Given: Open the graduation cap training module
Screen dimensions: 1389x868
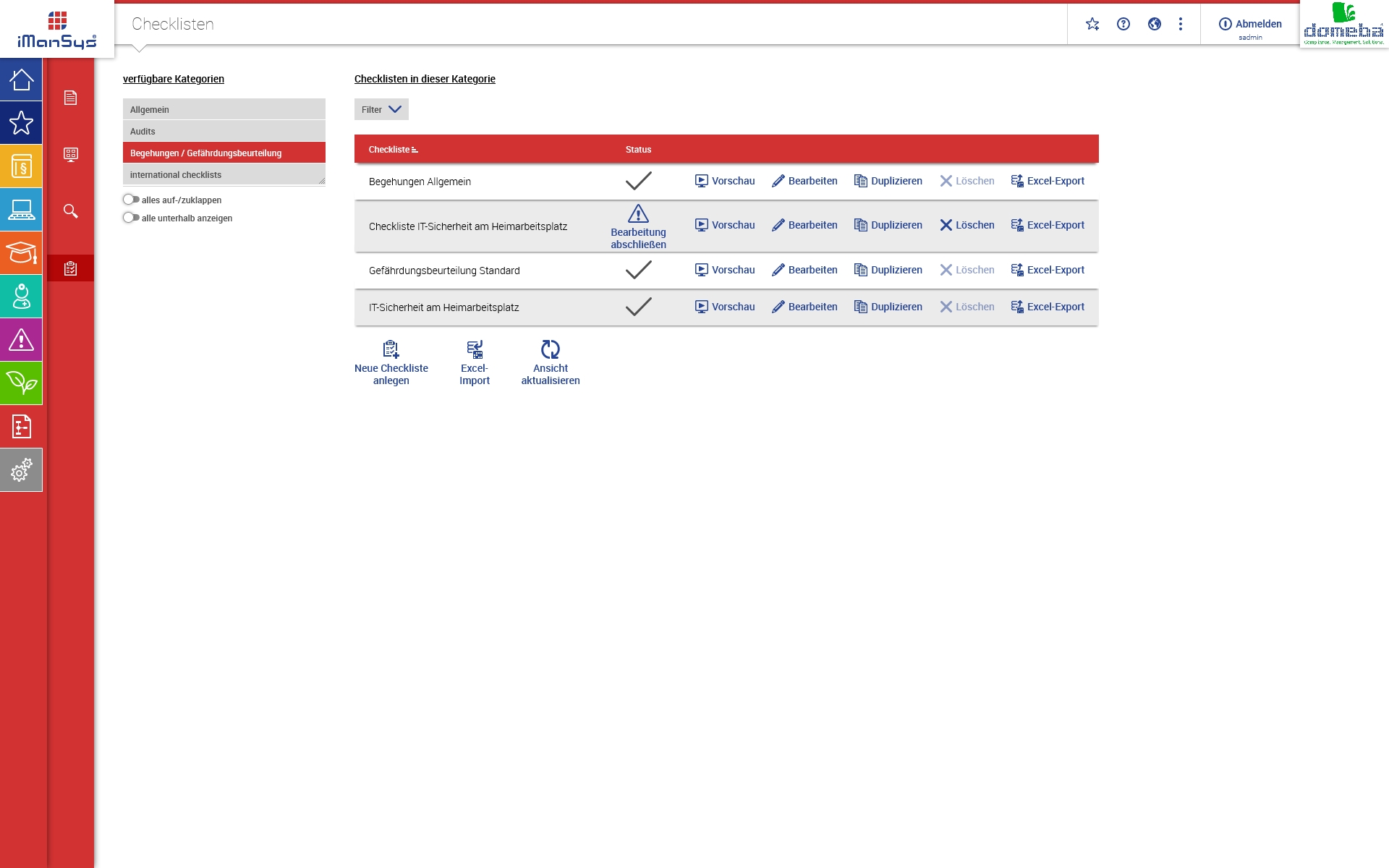Looking at the screenshot, I should [x=21, y=253].
